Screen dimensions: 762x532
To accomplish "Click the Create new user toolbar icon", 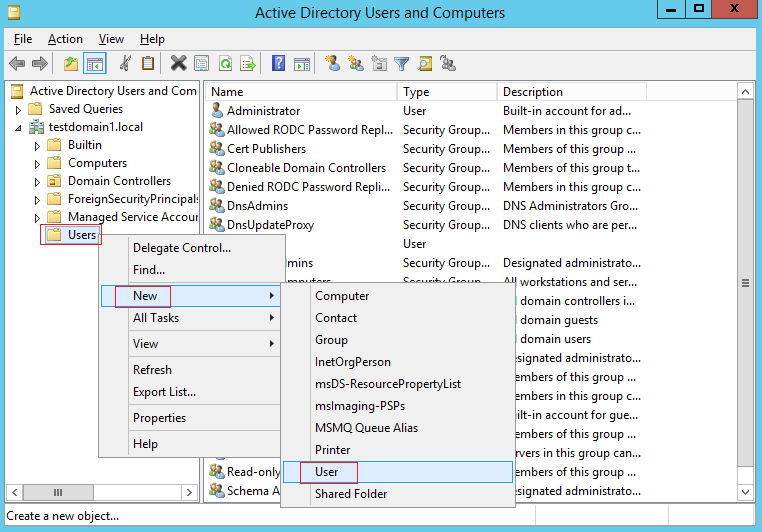I will click(x=332, y=64).
